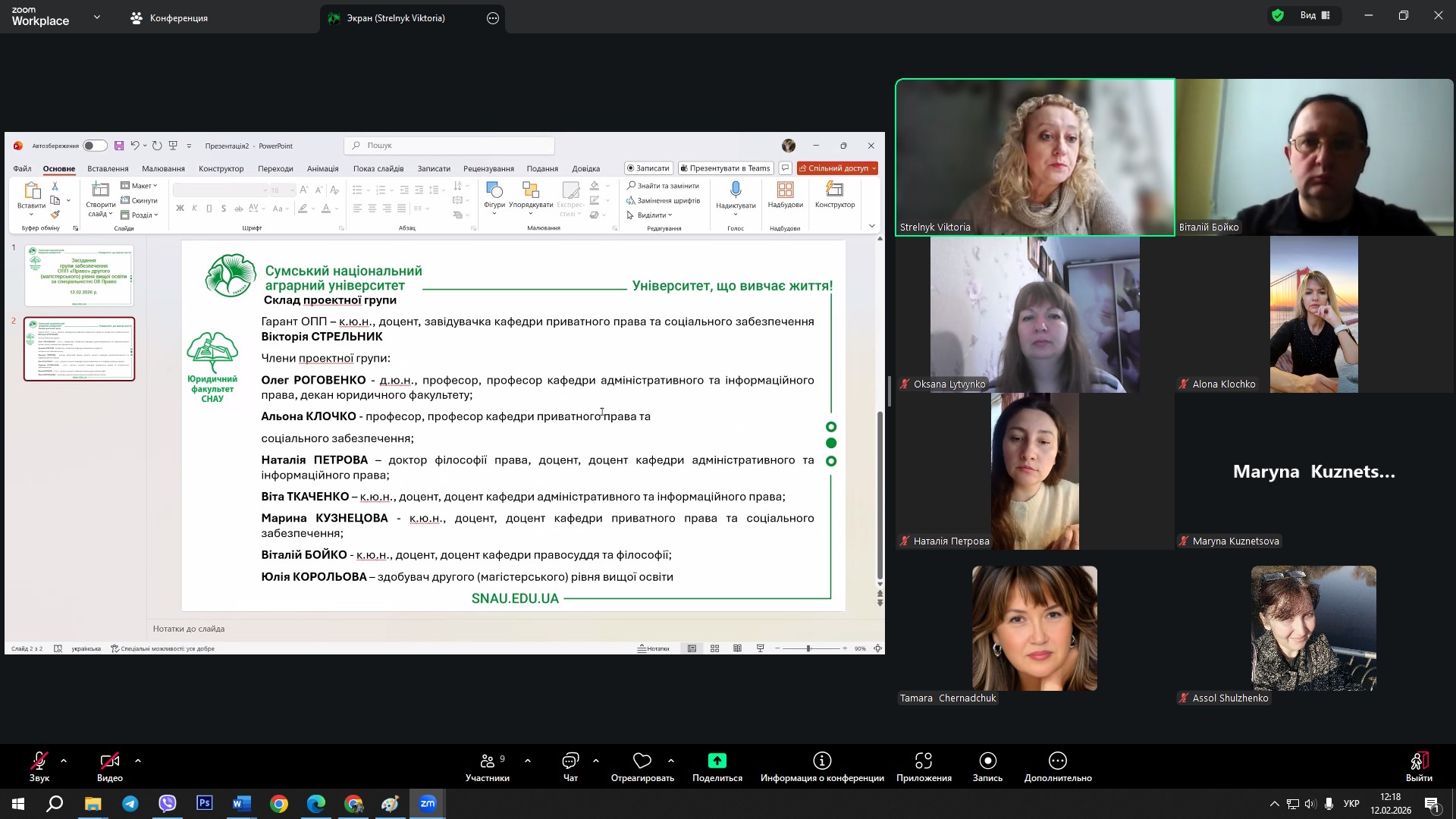
Task: Toggle AutoSave (Автозбереження) switch in PowerPoint
Action: [95, 146]
